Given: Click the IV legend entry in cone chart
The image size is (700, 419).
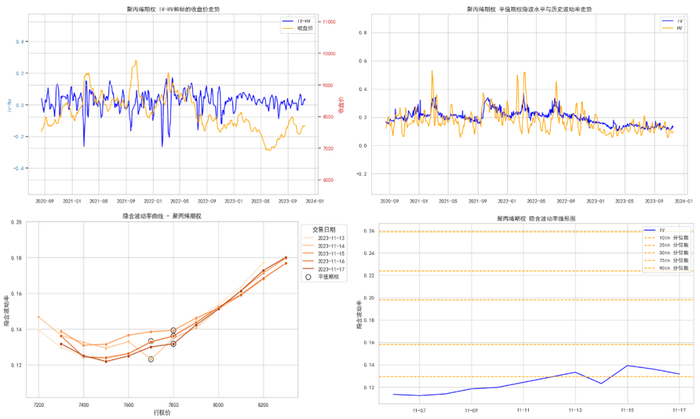Looking at the screenshot, I should pos(654,230).
